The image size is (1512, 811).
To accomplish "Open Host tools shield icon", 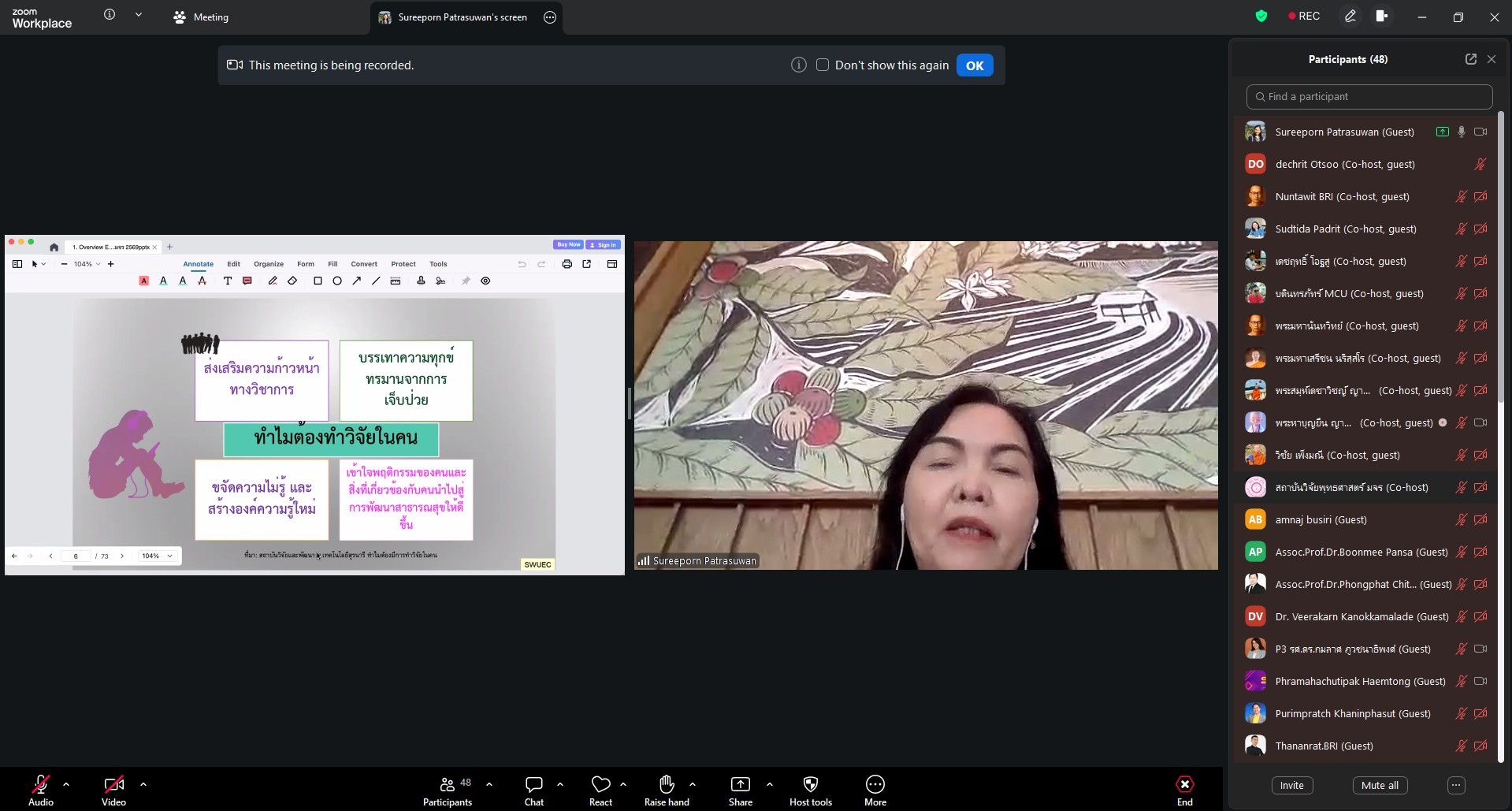I will 811,784.
